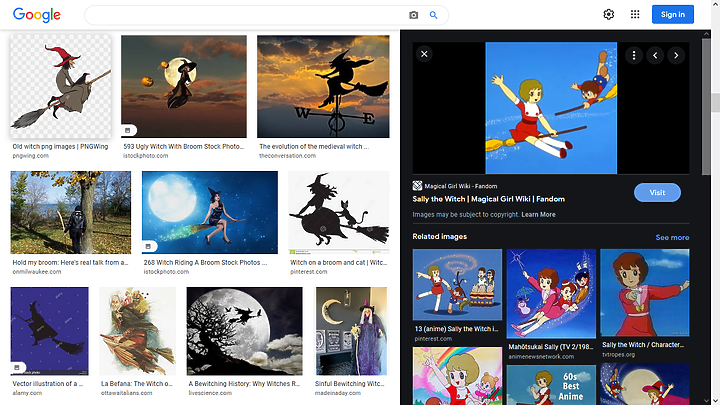Click the blue magnifier search icon
Screen dimensions: 720x405
[433, 15]
